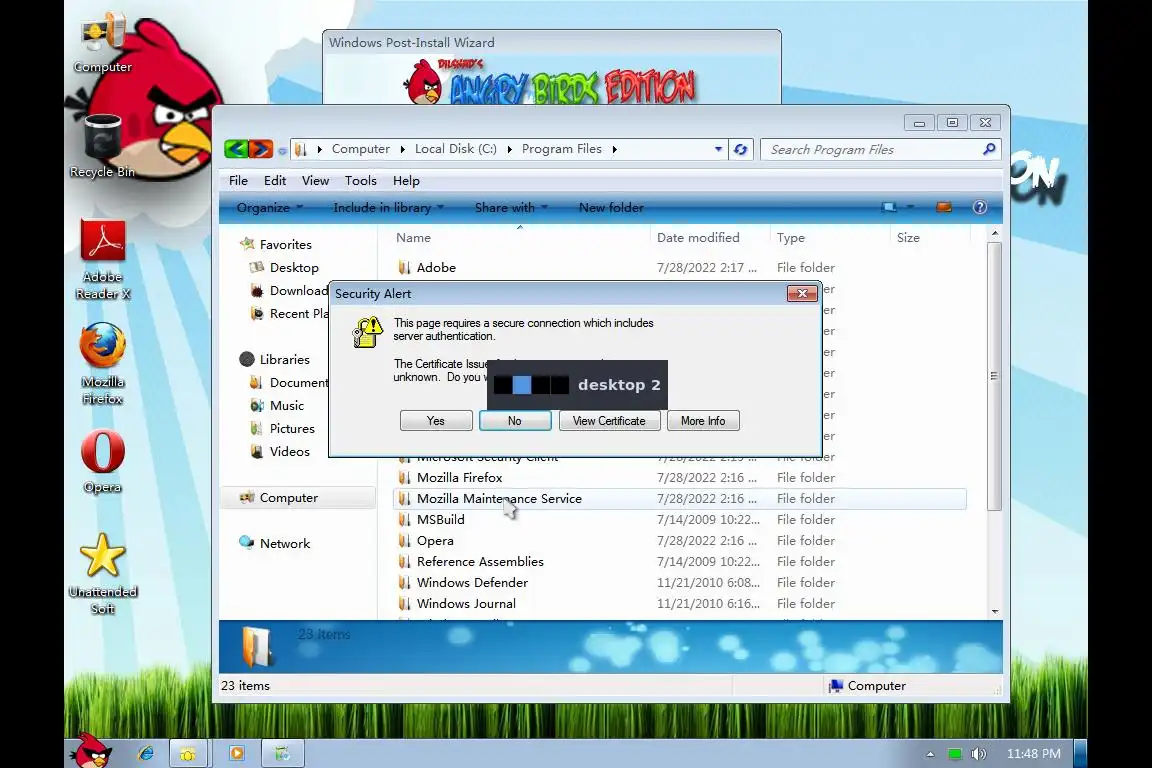Launch Adobe Reader X desktop shortcut
The width and height of the screenshot is (1152, 768).
pyautogui.click(x=102, y=260)
